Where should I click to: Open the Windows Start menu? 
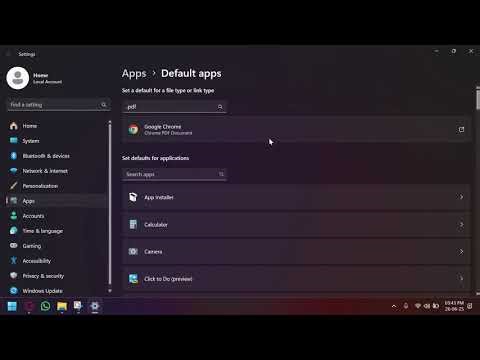12,306
